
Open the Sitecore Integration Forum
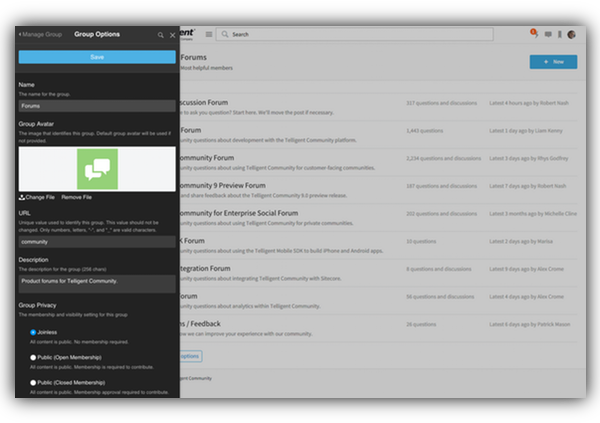click(205, 268)
